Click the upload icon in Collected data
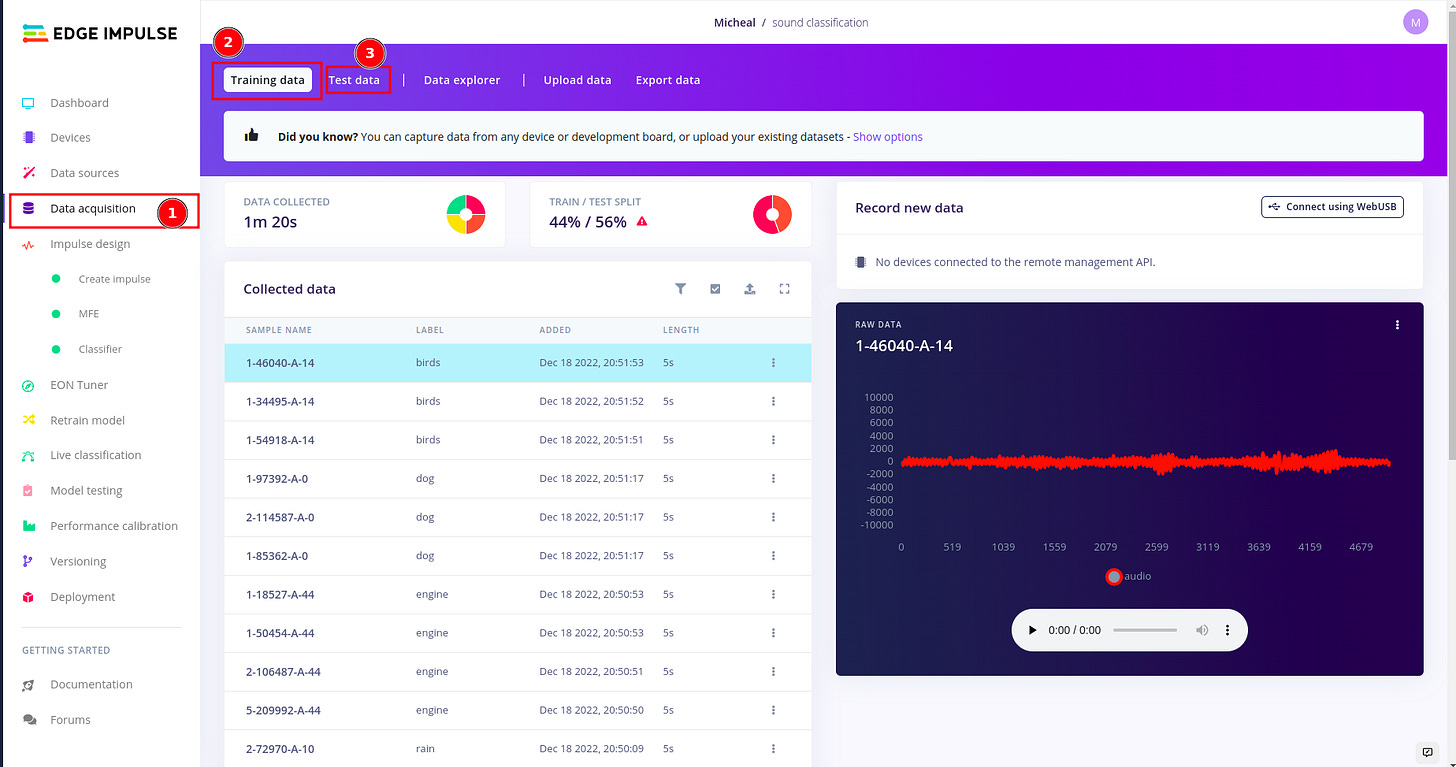This screenshot has height=767, width=1456. coord(750,289)
